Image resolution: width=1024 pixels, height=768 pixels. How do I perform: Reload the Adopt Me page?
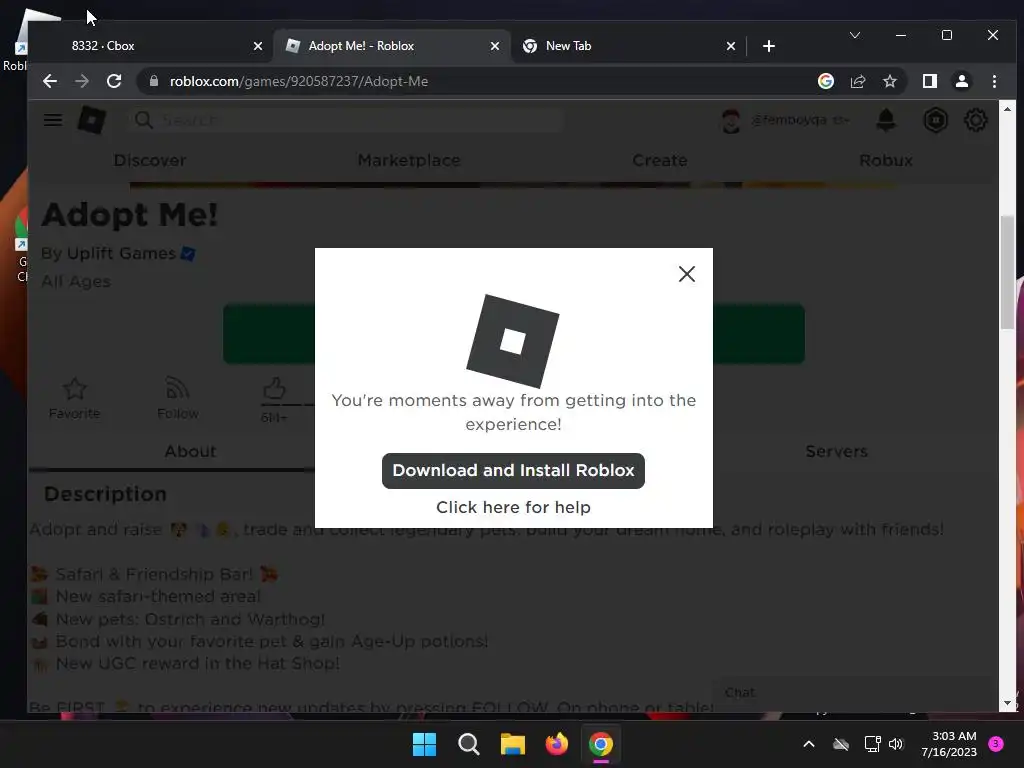(x=114, y=81)
